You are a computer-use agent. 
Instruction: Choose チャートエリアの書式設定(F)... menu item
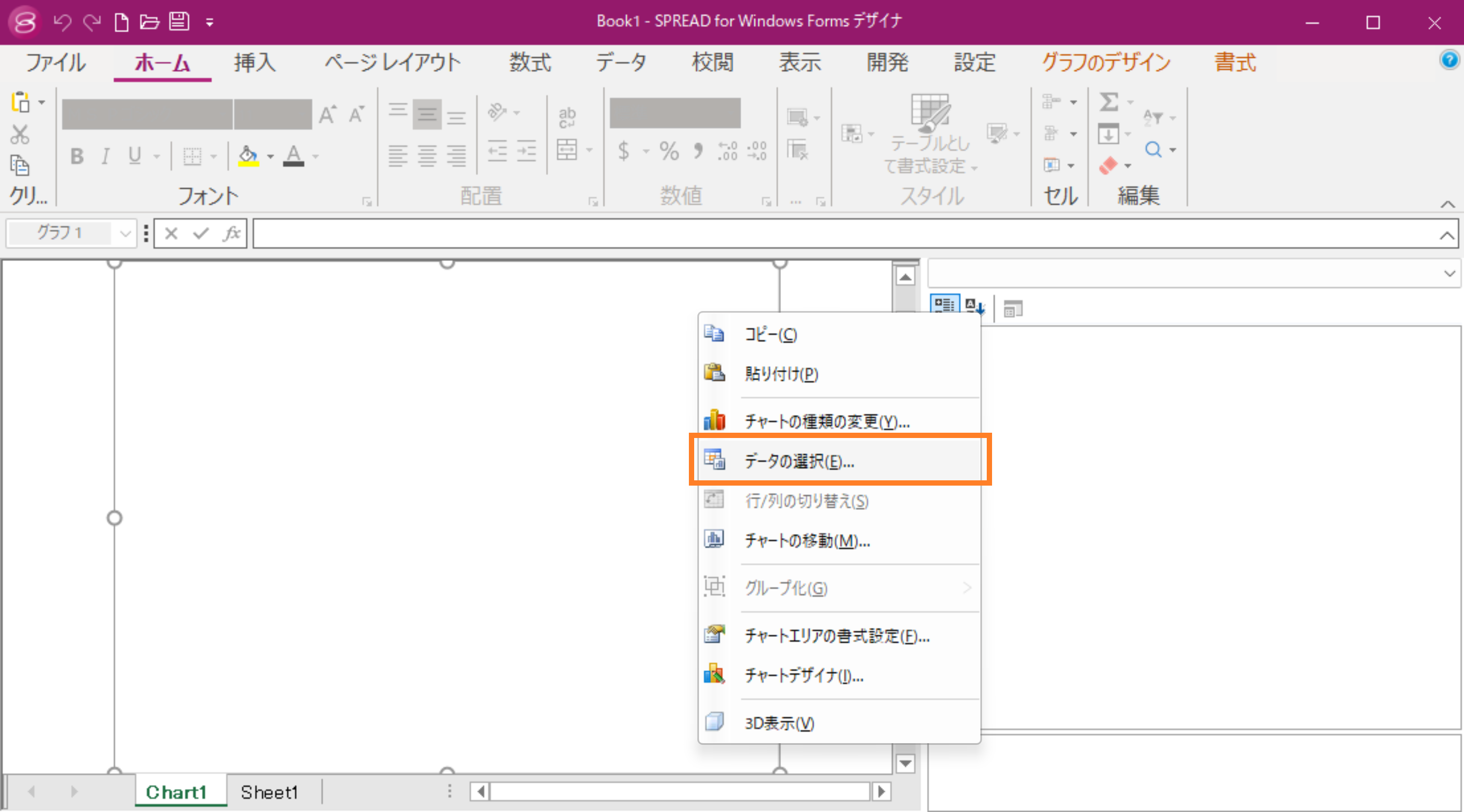[840, 635]
